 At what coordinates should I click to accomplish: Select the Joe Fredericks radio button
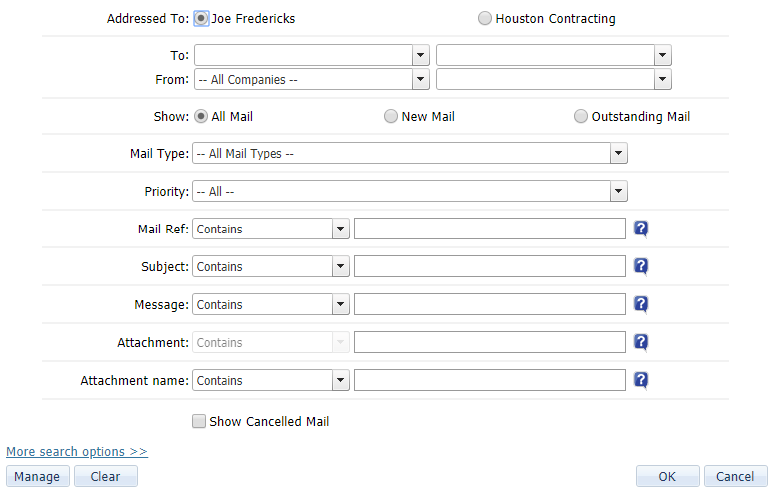[202, 18]
